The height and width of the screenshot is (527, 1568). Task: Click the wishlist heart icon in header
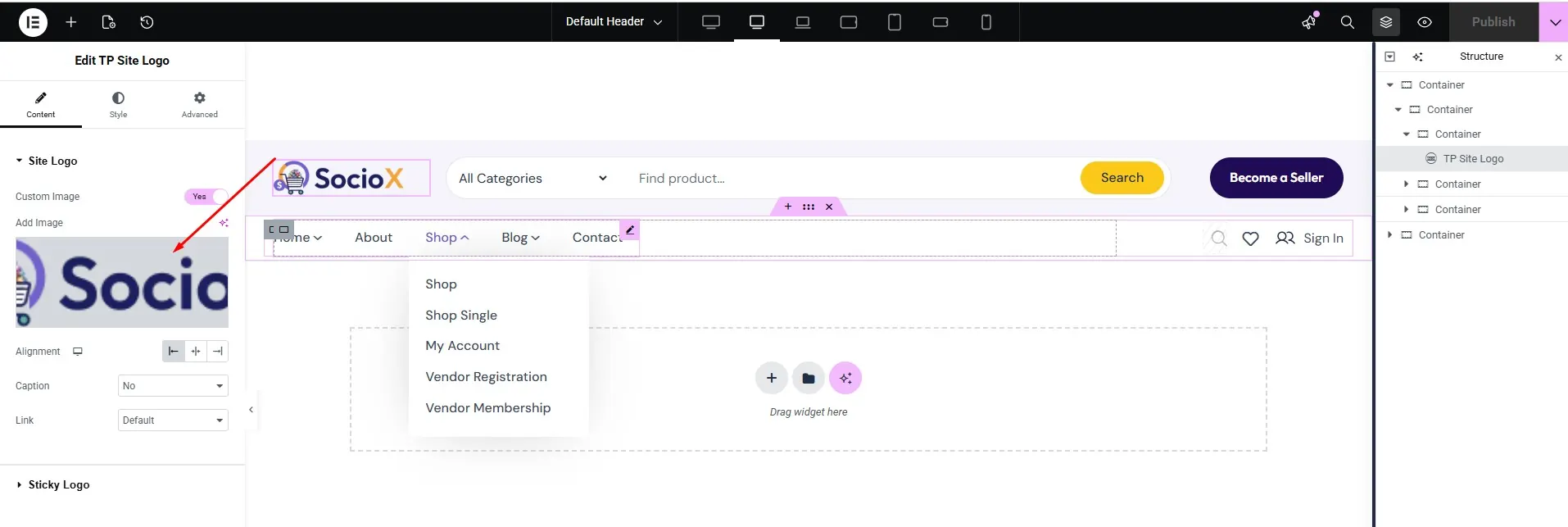pos(1250,239)
